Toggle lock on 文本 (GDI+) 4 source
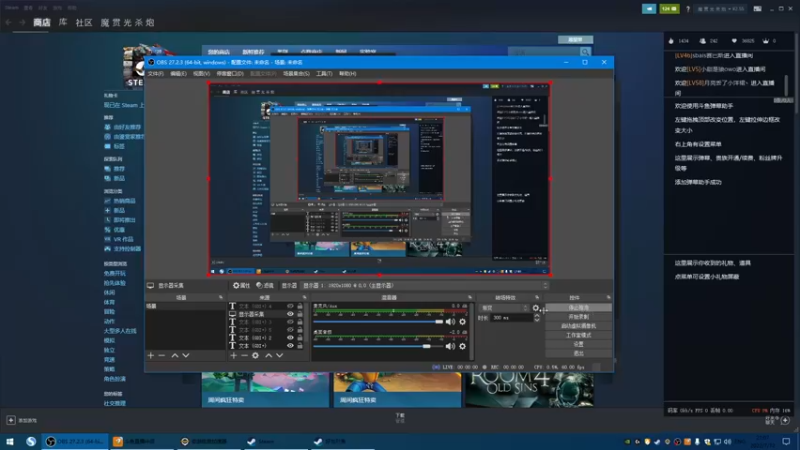Screen dimensions: 800x450 pos(300,306)
